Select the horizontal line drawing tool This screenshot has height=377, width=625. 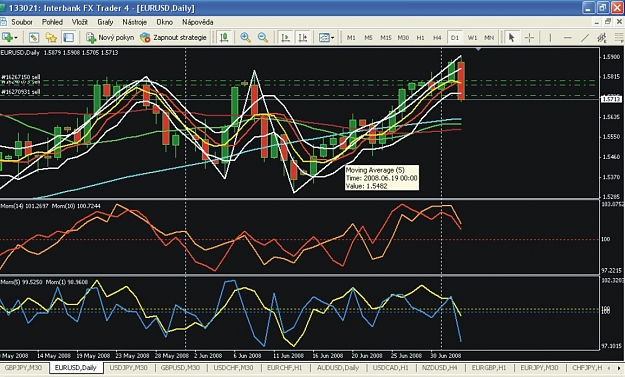[x=568, y=37]
